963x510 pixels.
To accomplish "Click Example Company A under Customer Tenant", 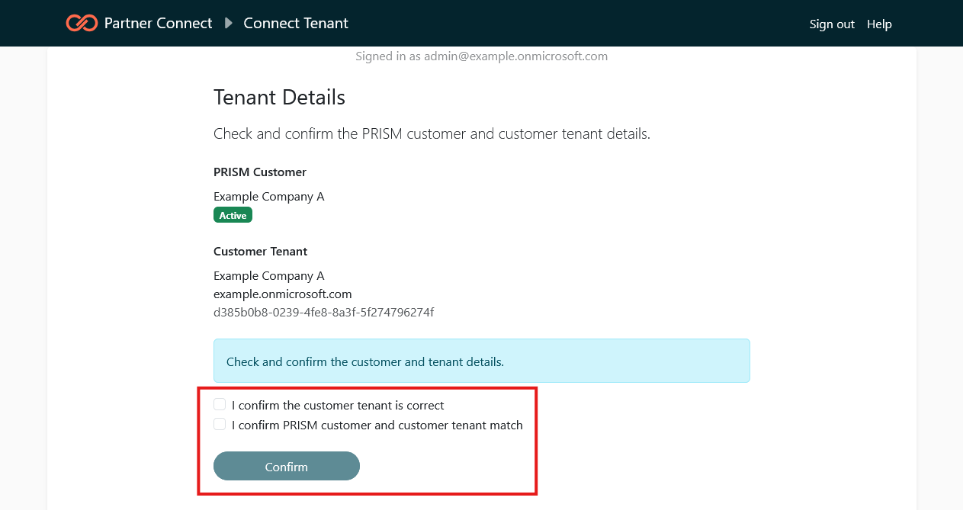I will point(269,276).
